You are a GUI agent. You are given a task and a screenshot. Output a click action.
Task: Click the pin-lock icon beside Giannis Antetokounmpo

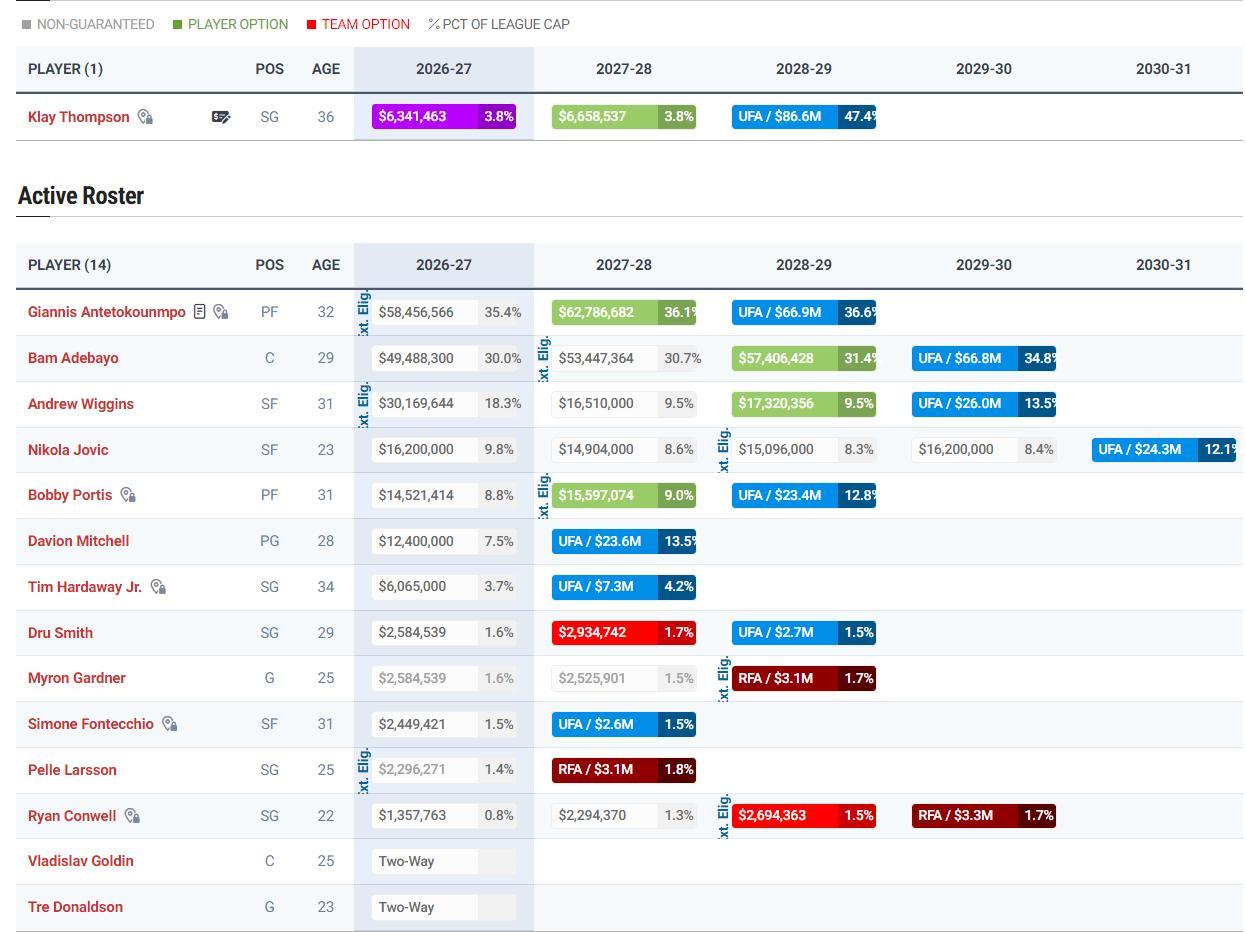click(221, 312)
